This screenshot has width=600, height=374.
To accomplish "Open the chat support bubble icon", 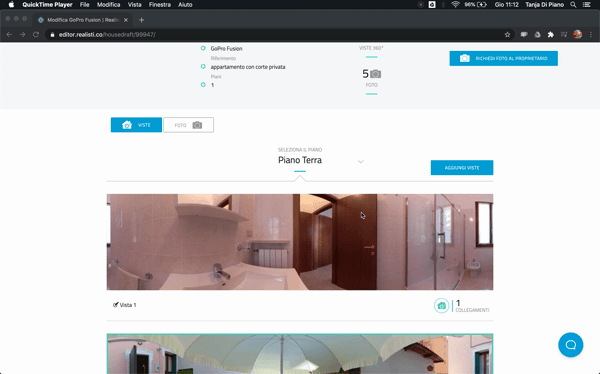I will coord(570,345).
